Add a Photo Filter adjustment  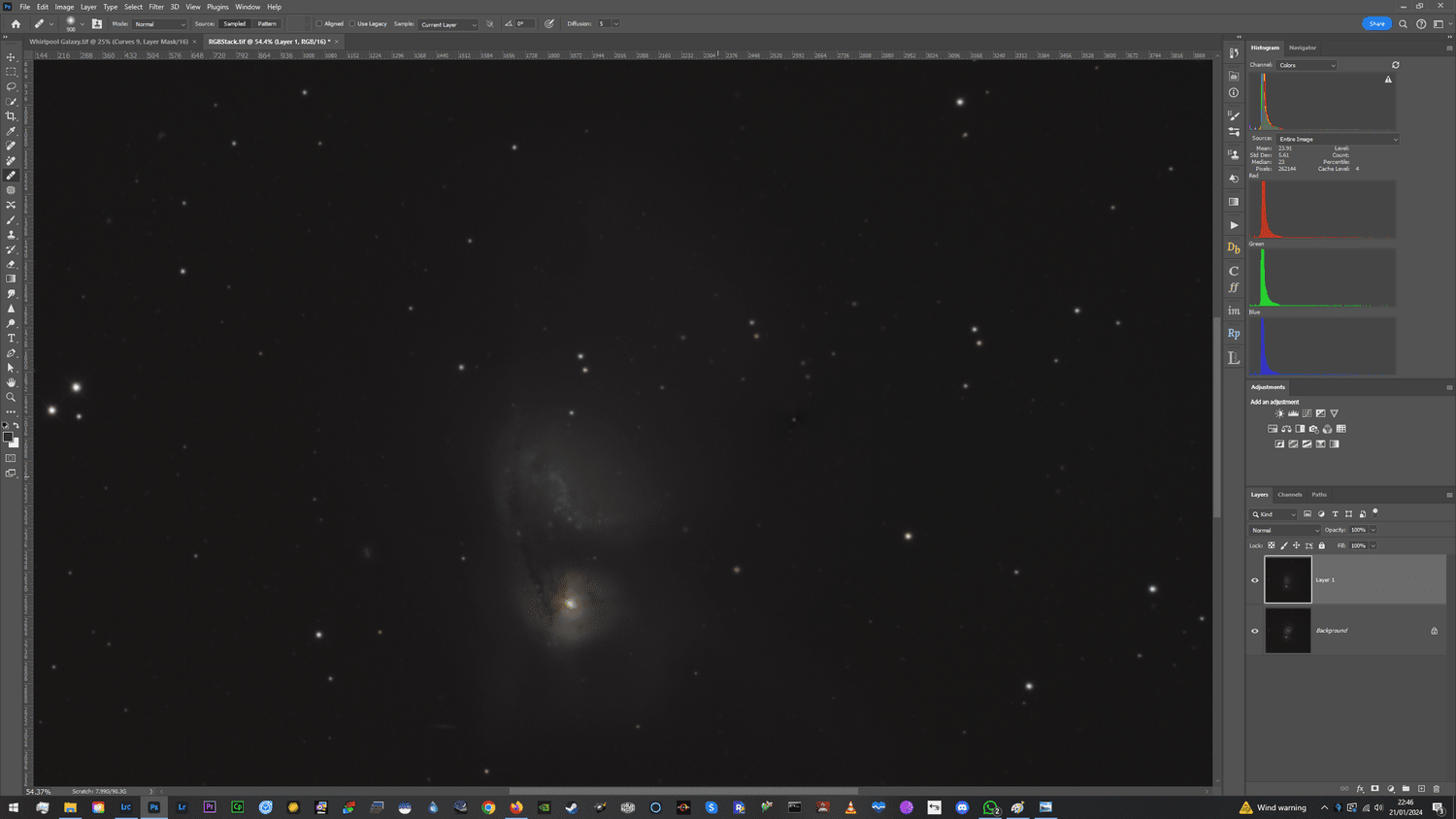[1313, 429]
